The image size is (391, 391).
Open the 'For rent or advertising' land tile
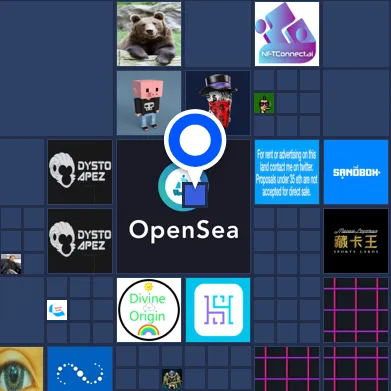point(287,172)
